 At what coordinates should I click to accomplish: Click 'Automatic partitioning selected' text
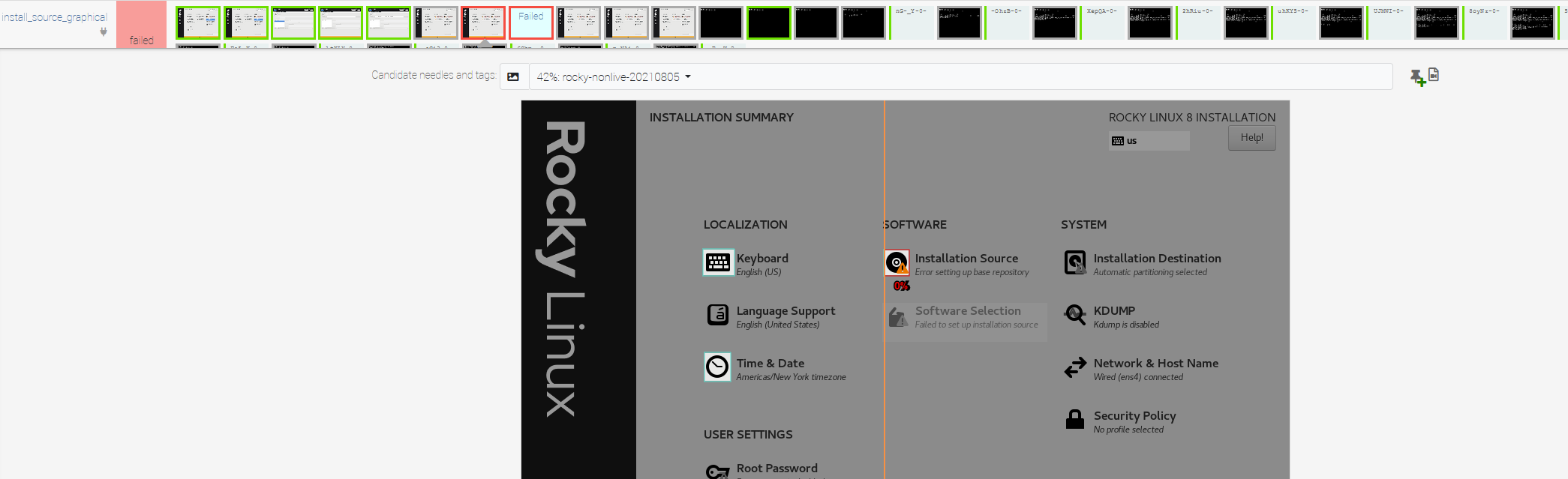point(1150,272)
